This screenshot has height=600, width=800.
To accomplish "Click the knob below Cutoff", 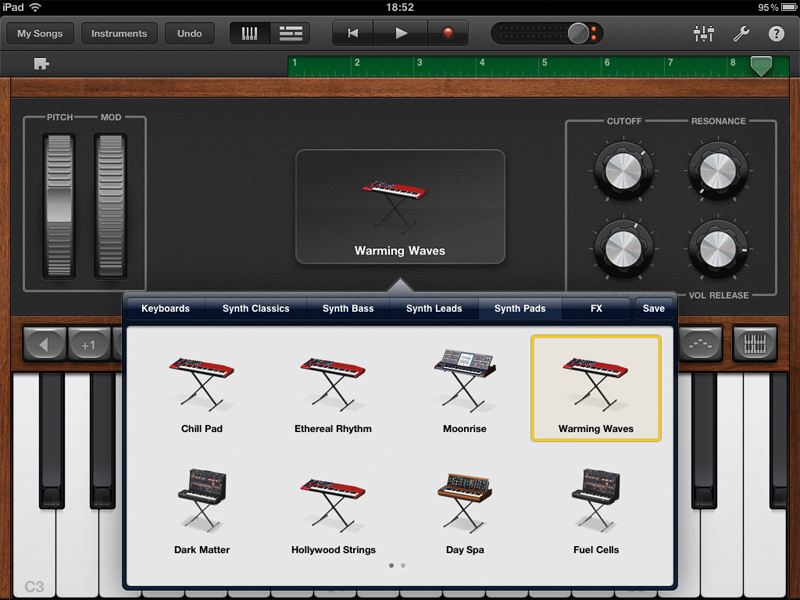I will pos(623,249).
